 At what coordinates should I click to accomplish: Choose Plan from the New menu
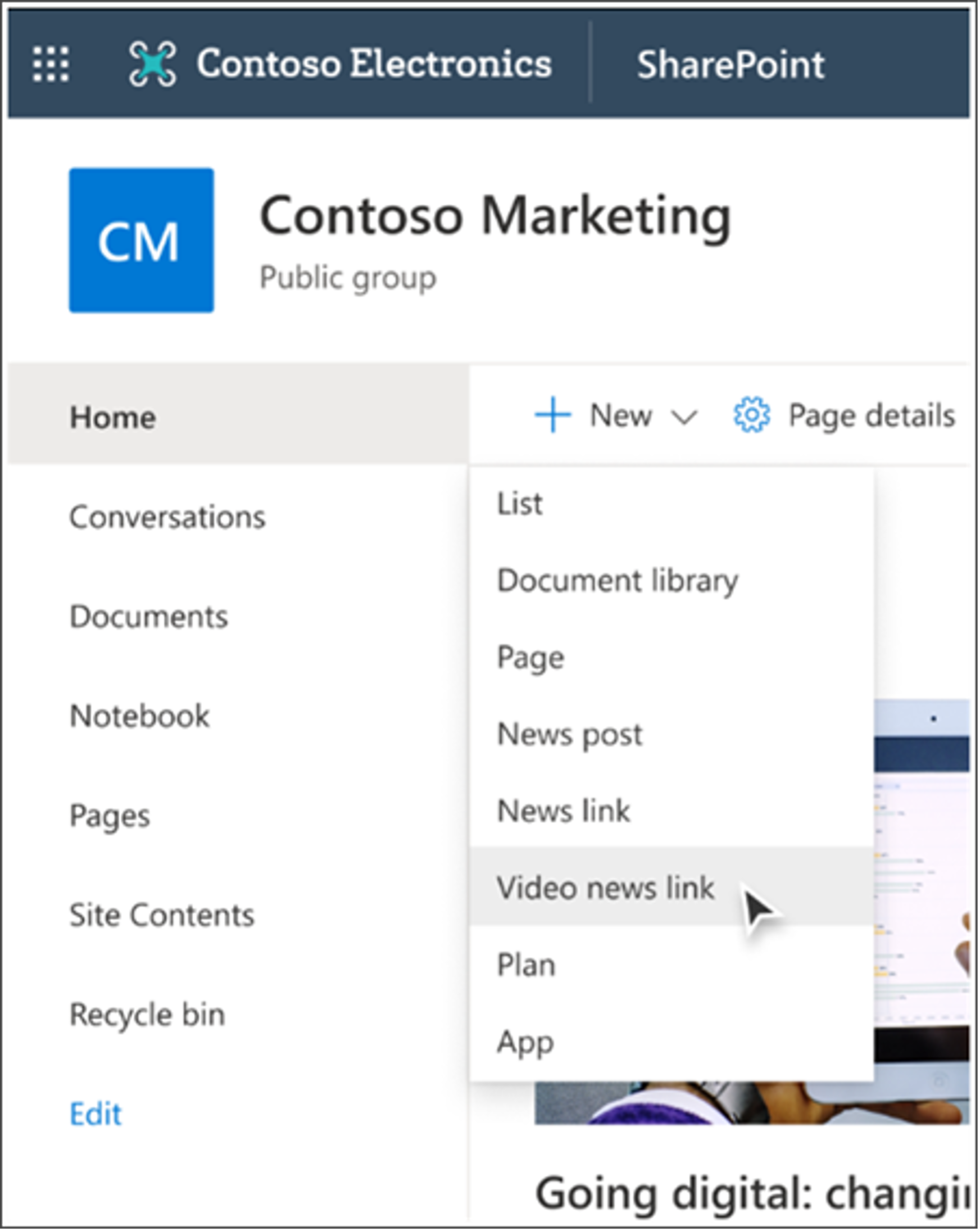click(525, 965)
